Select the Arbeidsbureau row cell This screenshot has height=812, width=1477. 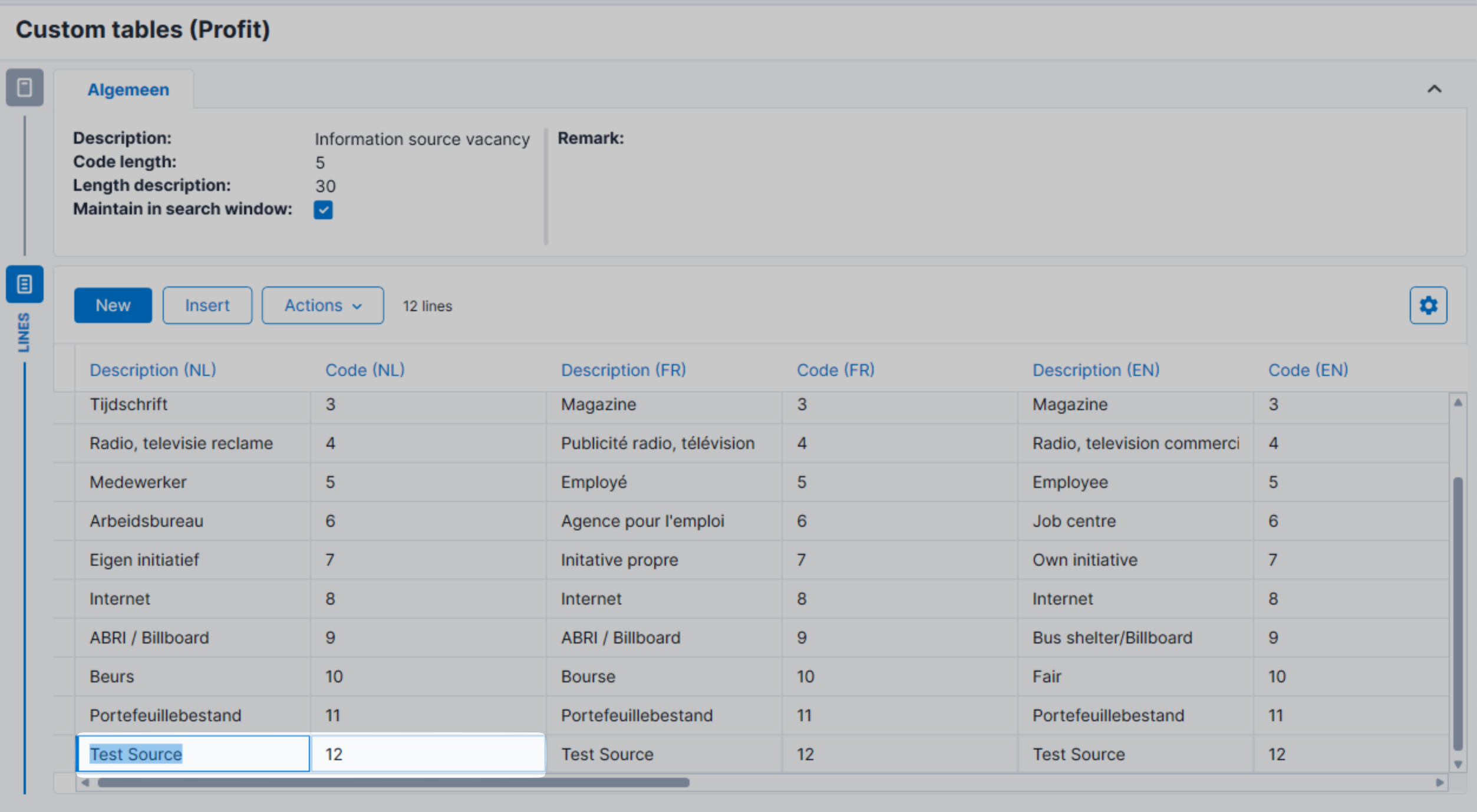(x=146, y=521)
